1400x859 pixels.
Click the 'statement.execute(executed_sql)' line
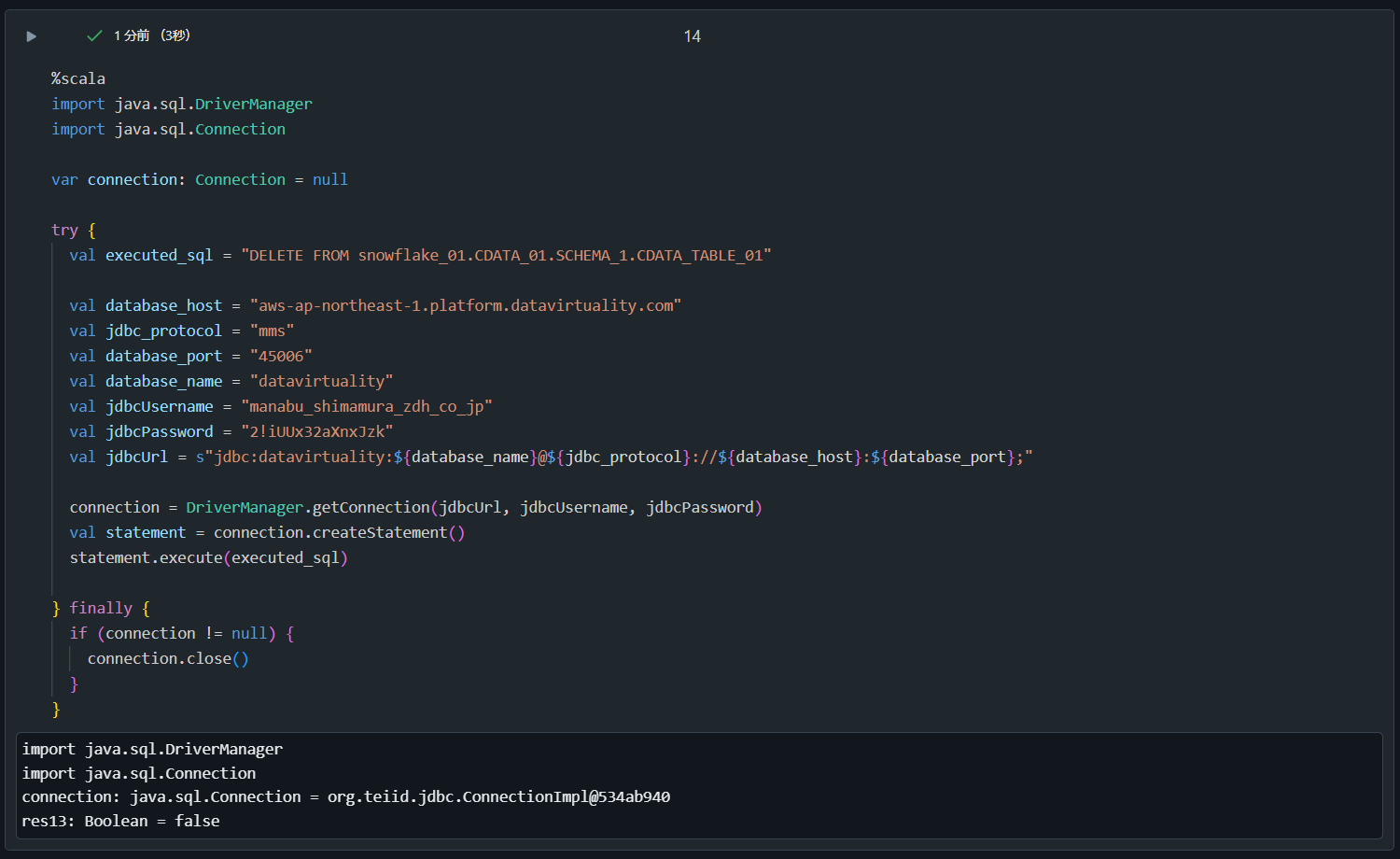pos(209,557)
